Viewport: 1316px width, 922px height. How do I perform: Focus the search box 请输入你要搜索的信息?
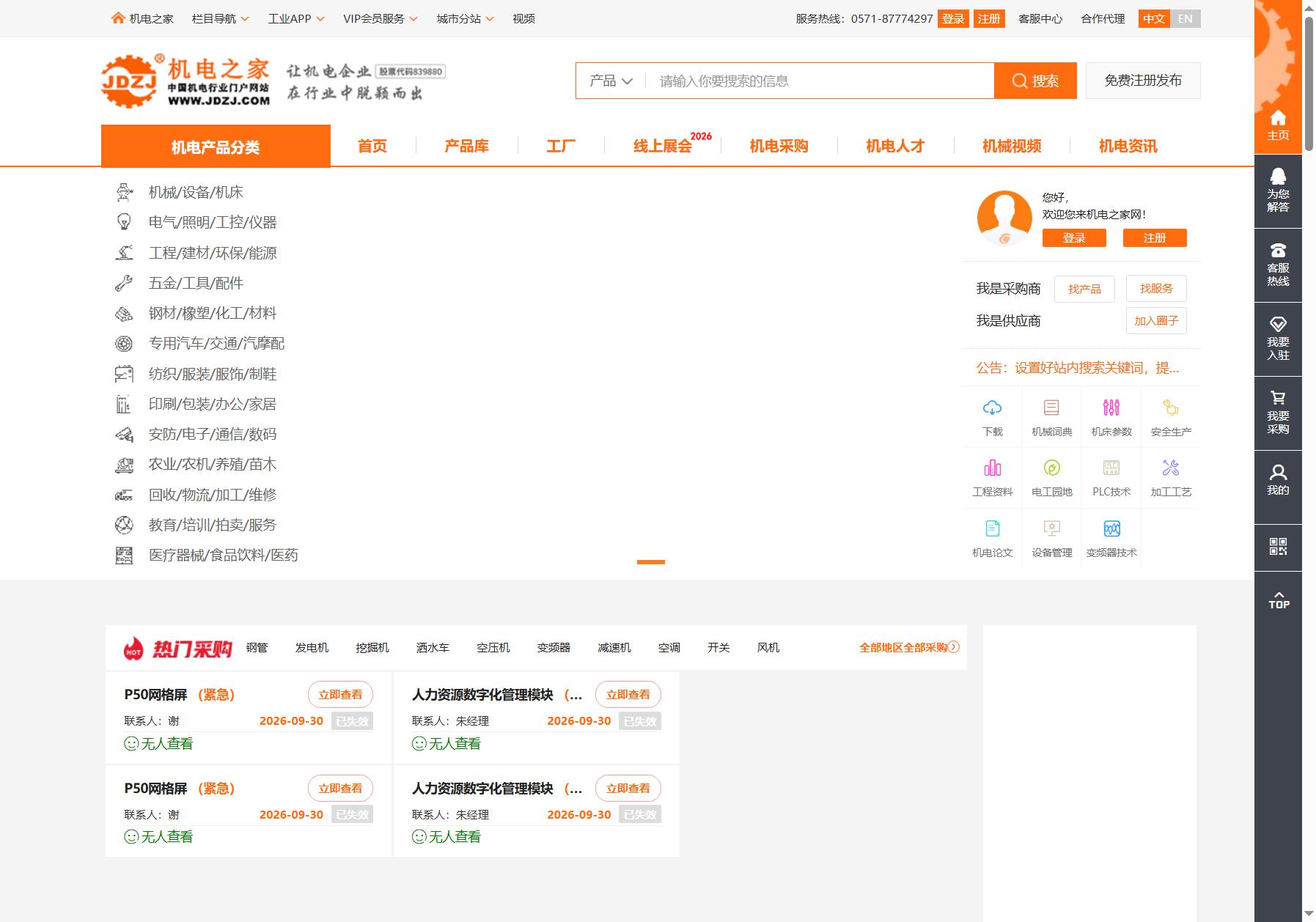(819, 81)
